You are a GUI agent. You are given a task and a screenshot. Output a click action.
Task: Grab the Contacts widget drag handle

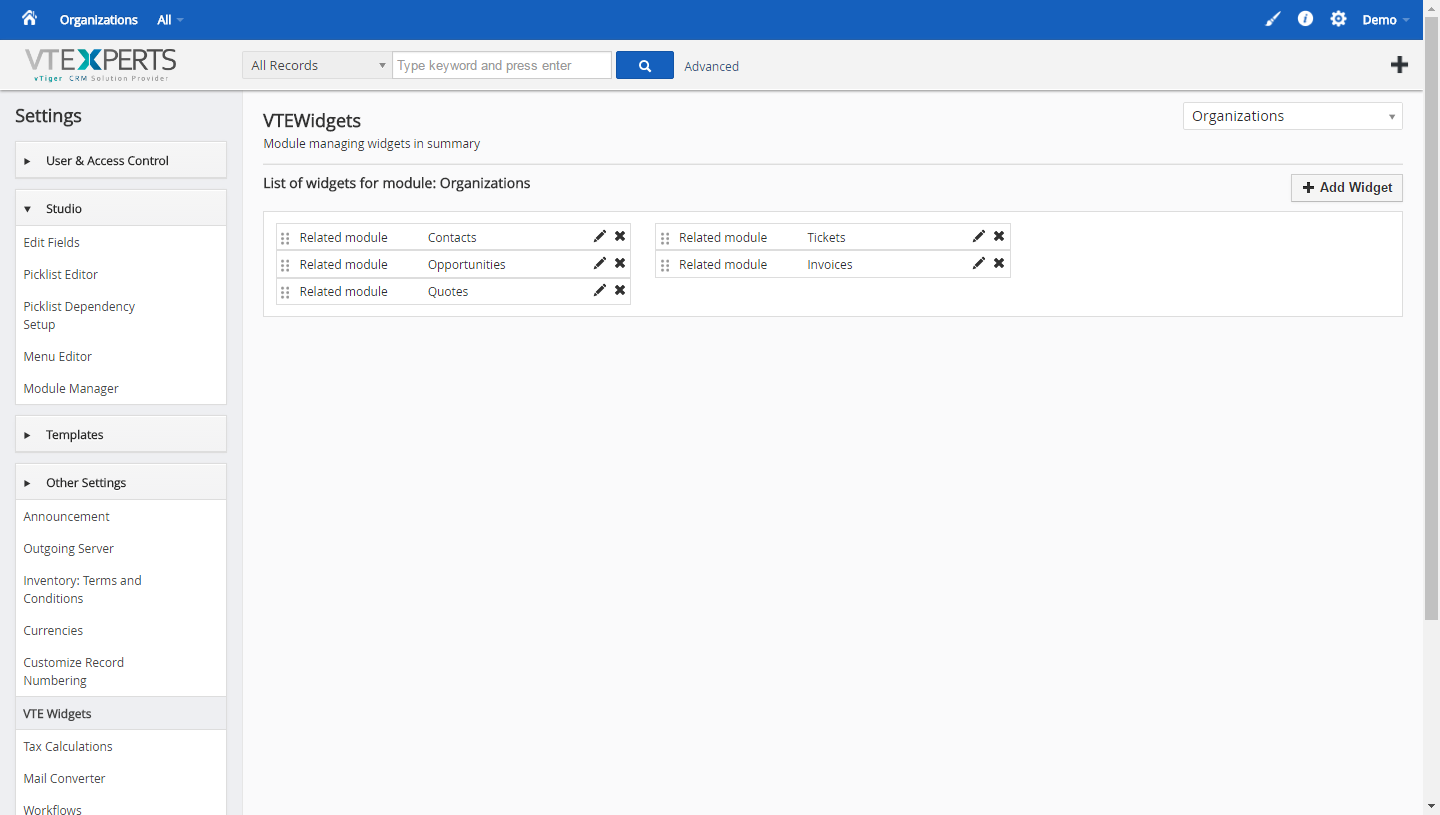pyautogui.click(x=285, y=238)
